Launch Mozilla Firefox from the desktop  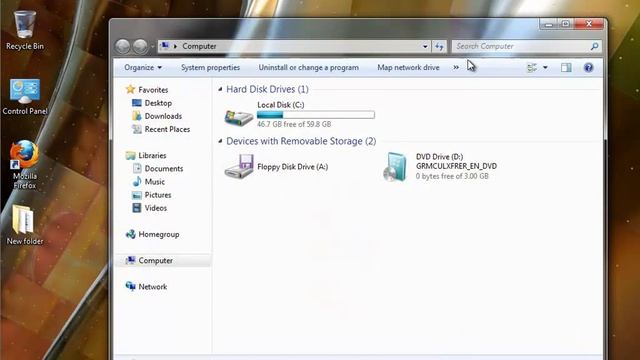tap(24, 165)
